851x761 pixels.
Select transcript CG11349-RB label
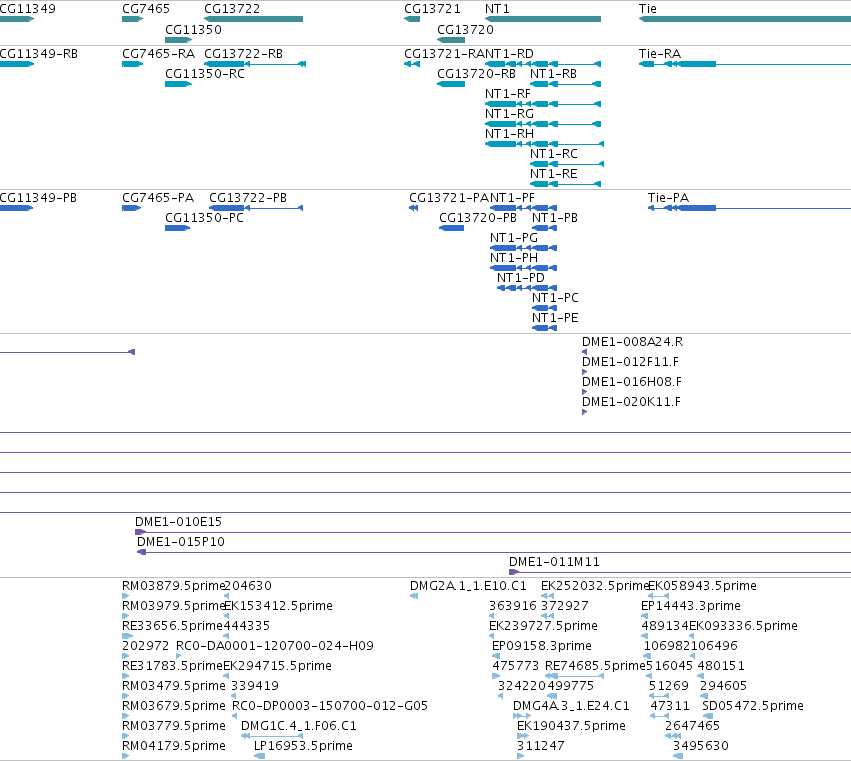38,54
